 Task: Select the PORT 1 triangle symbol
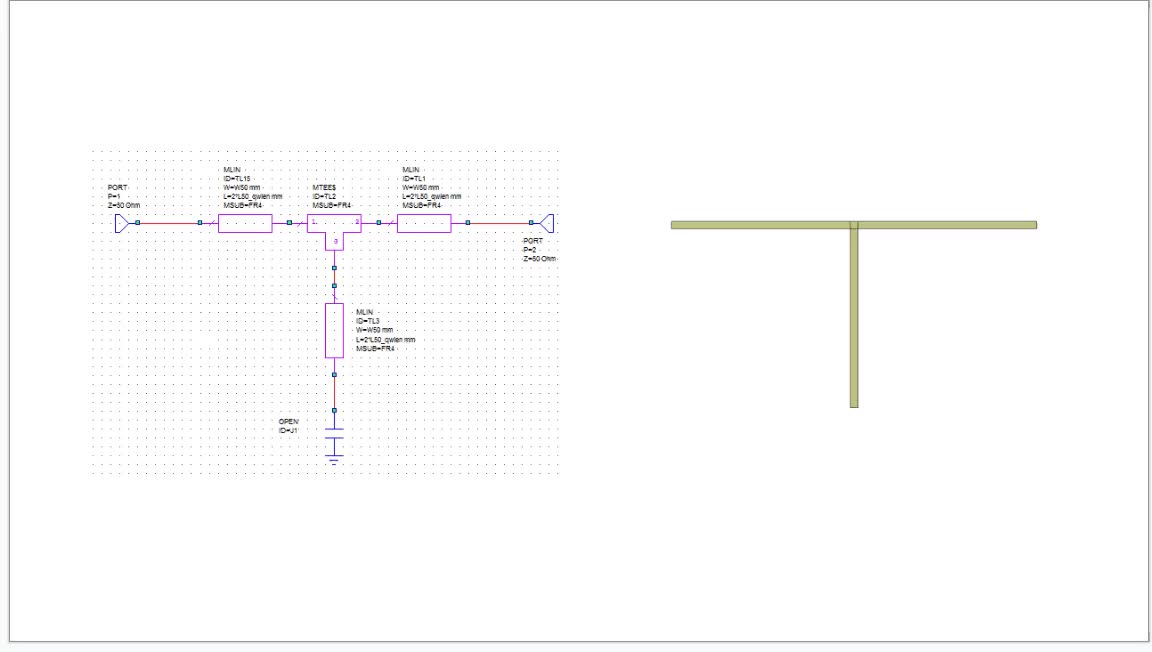(121, 223)
